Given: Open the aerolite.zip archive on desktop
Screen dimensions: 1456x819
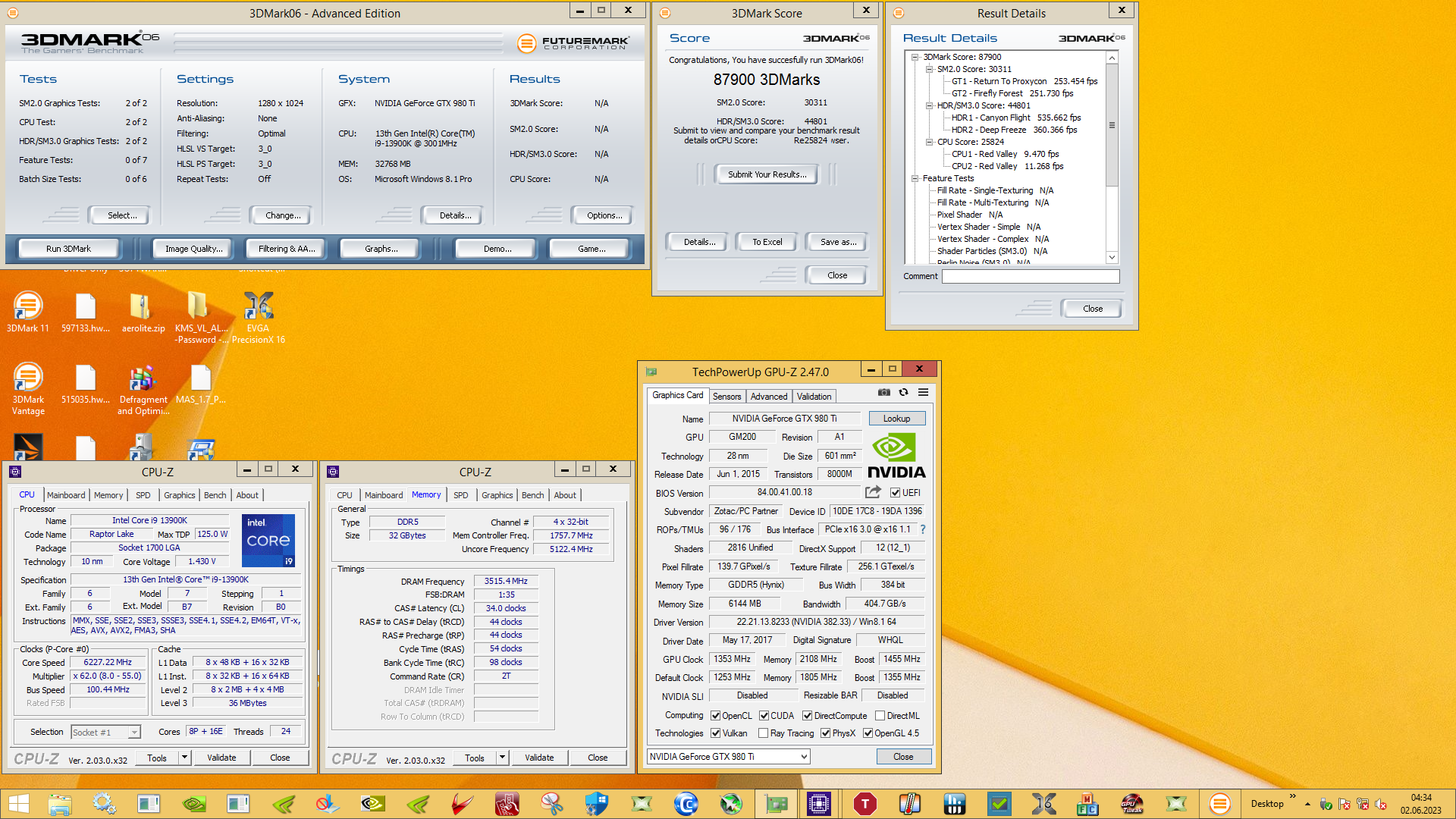Looking at the screenshot, I should 143,312.
